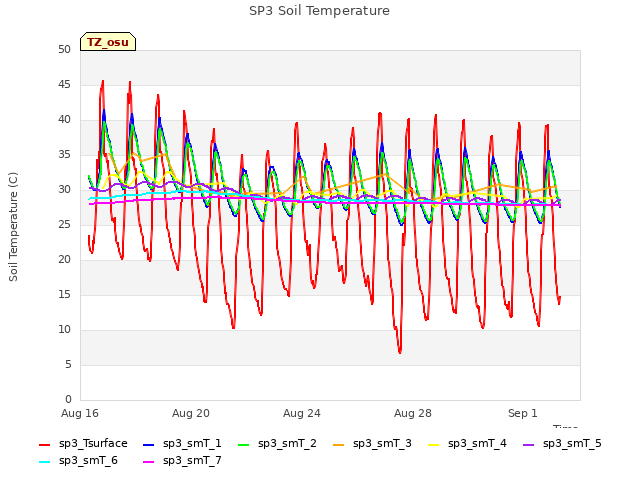Toggle the sp3_smT_5 legend label

pos(572,444)
